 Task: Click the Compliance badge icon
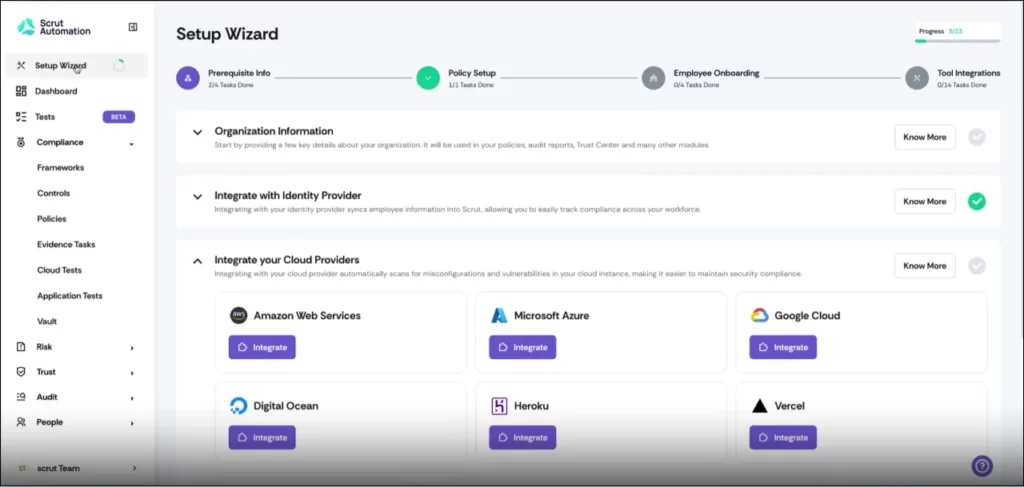(x=21, y=142)
